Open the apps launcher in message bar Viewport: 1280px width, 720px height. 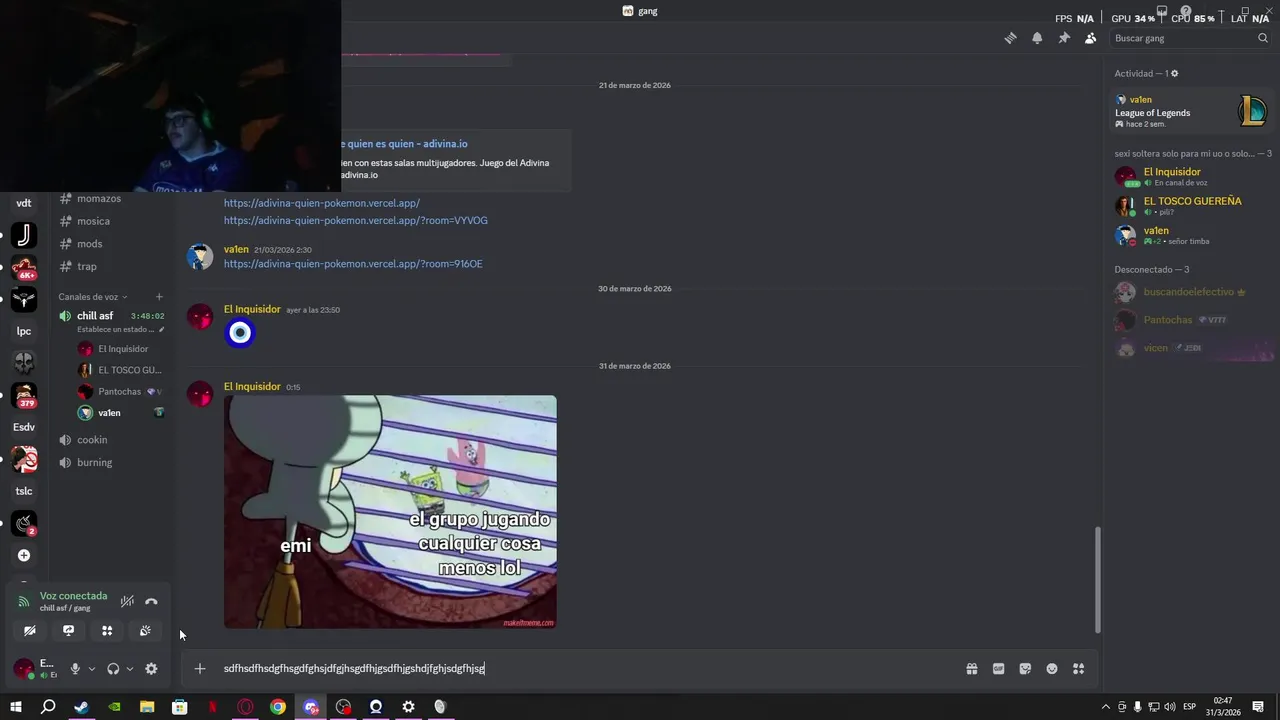[1078, 669]
